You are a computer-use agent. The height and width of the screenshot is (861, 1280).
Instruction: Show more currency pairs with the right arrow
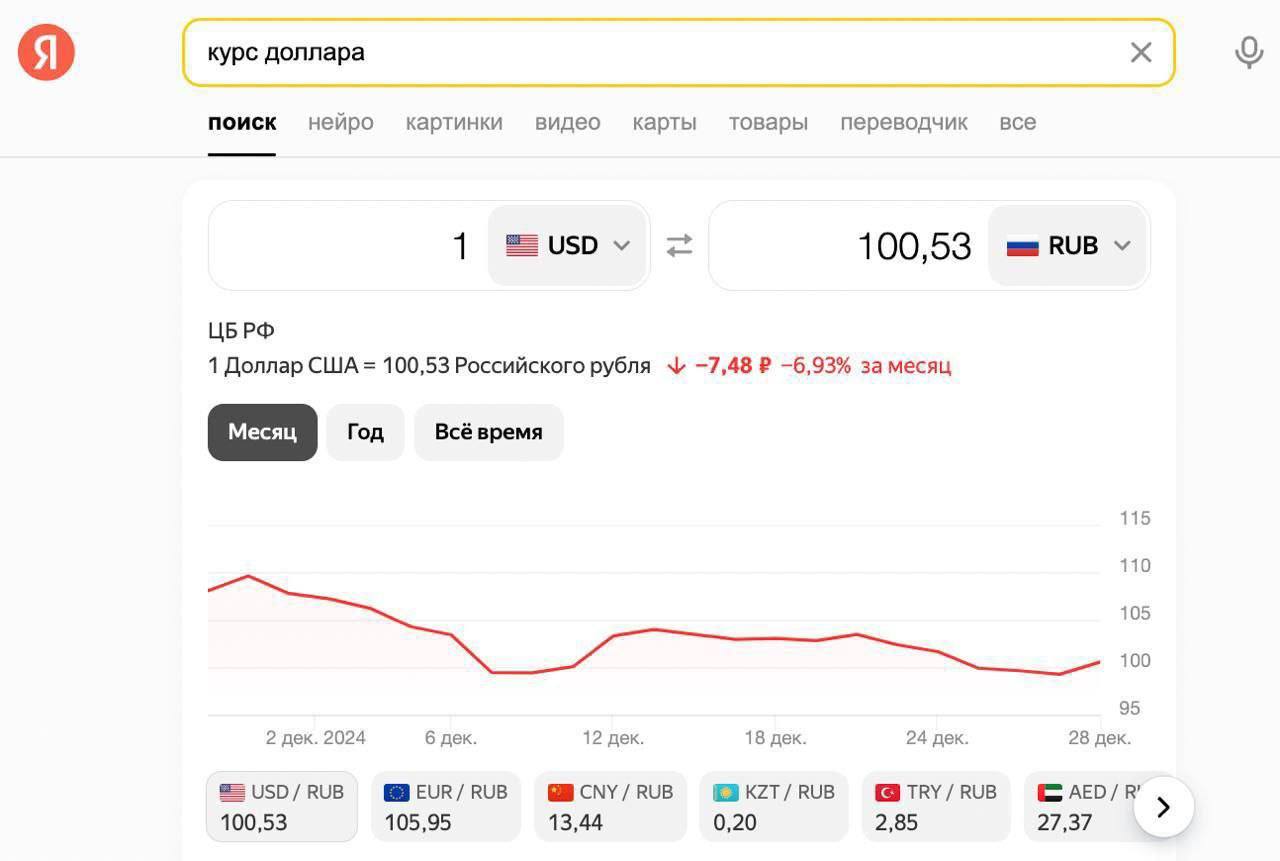coord(1164,807)
